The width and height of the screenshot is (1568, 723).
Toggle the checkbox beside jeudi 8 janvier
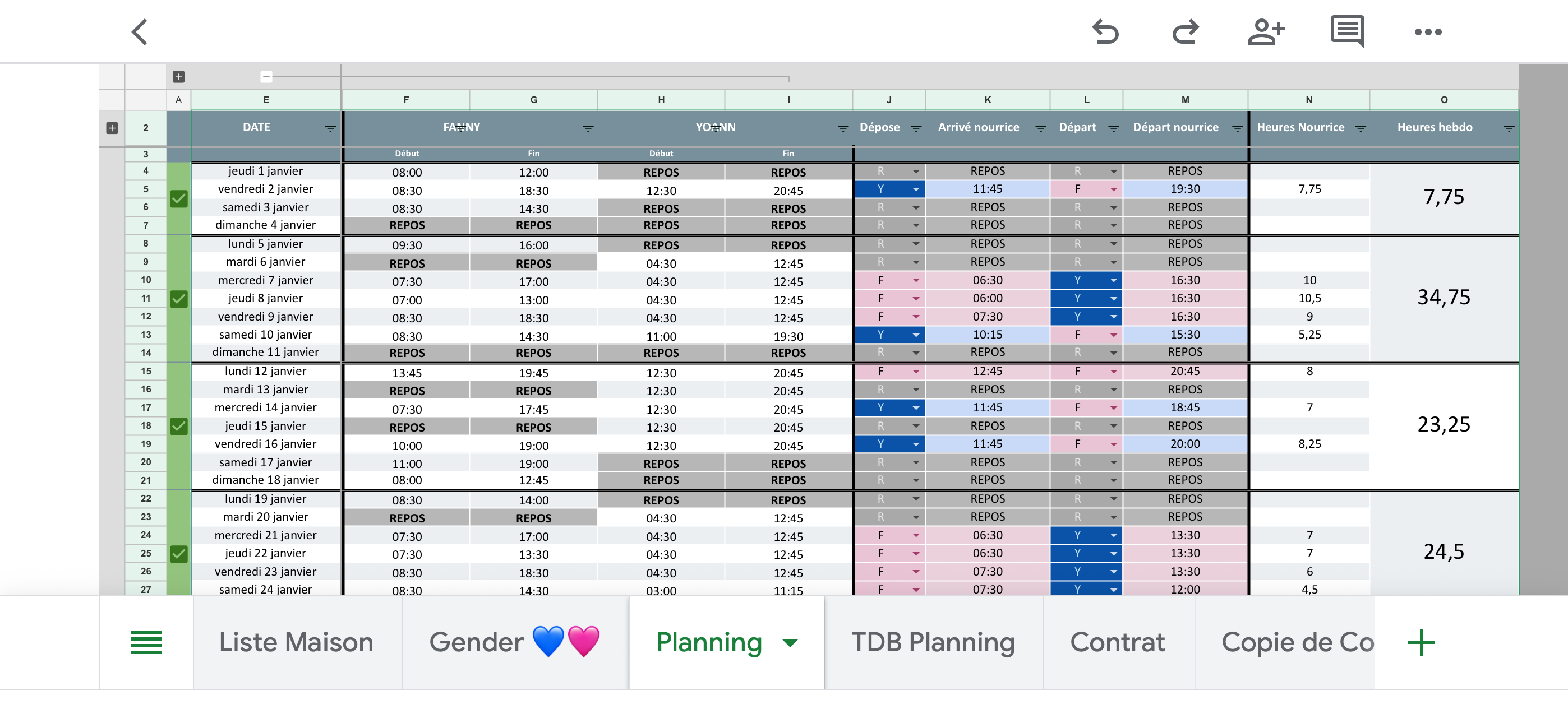pos(178,299)
